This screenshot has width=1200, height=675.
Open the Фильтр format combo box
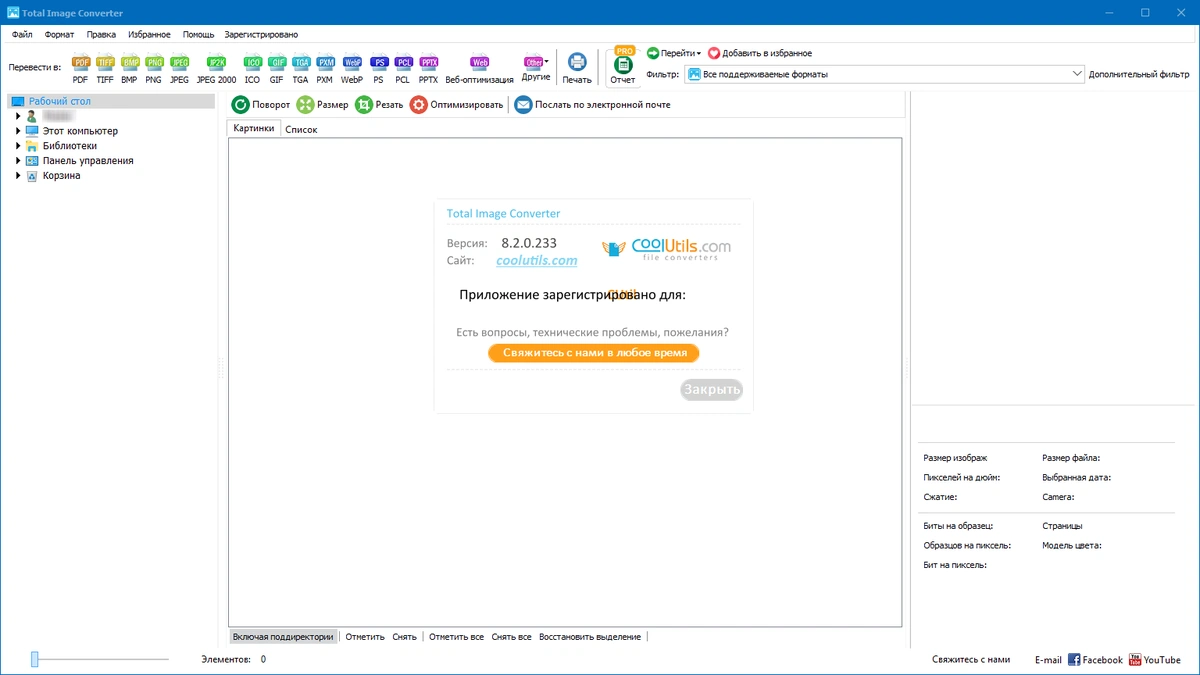(885, 74)
